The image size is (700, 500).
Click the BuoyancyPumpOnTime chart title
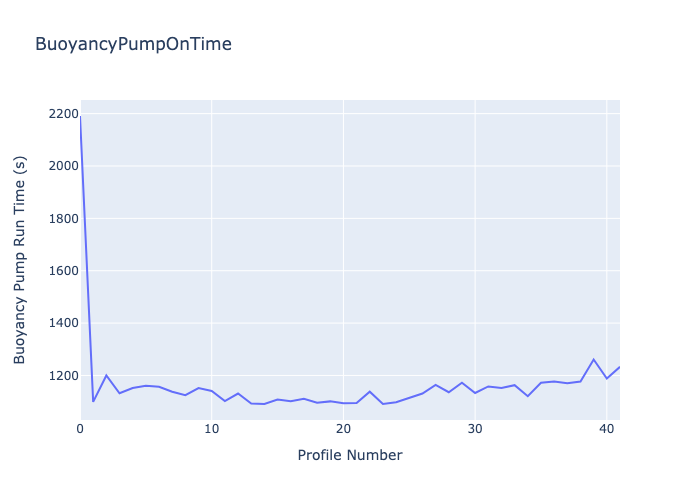133,44
